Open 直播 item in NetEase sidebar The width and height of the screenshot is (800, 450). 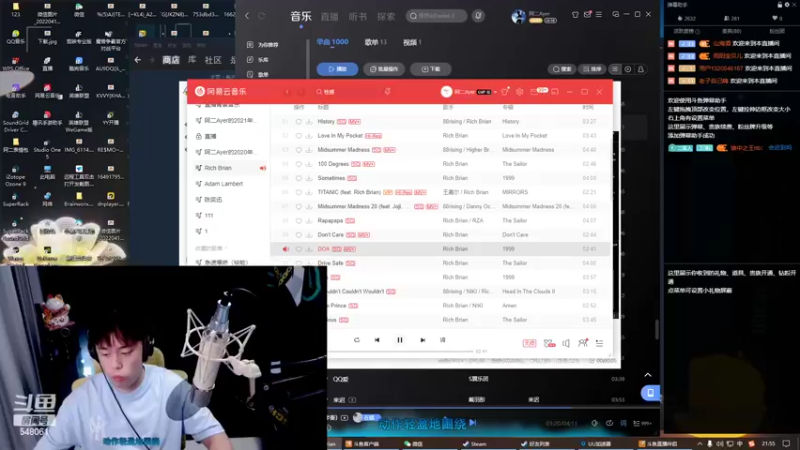pyautogui.click(x=210, y=136)
